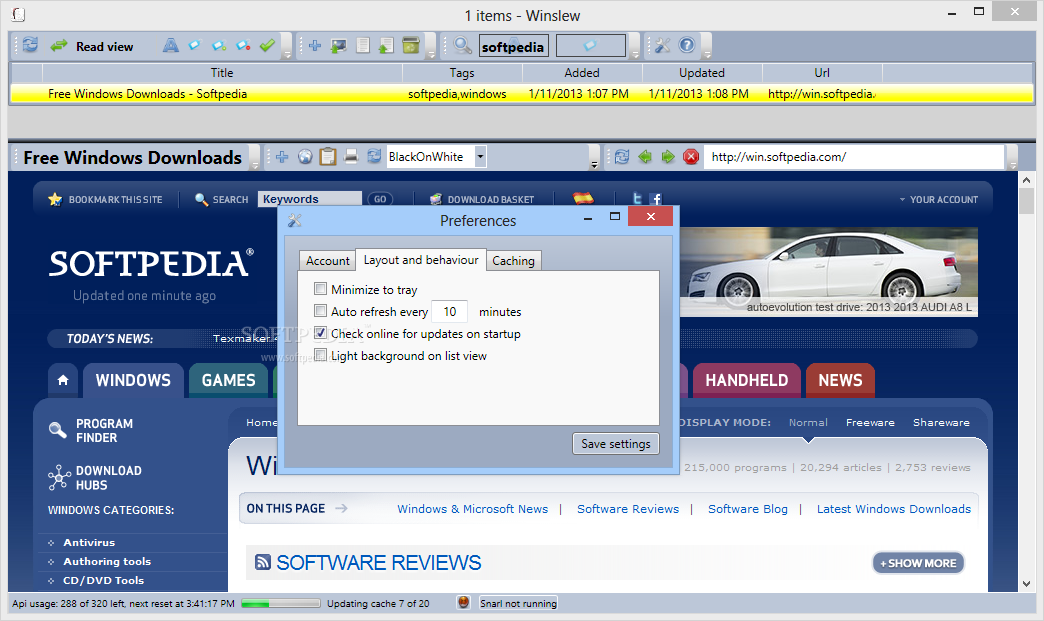
Task: Click the green checkmark icon
Action: tap(267, 45)
